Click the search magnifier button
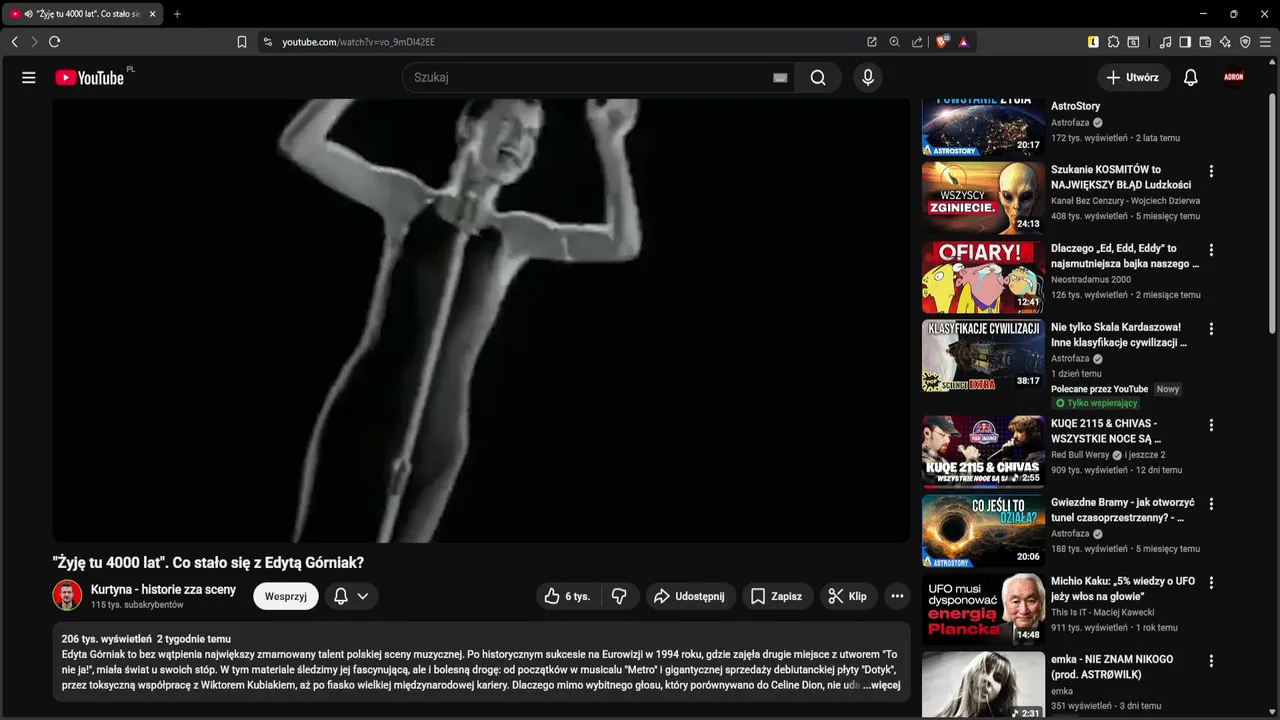The height and width of the screenshot is (720, 1280). [818, 78]
